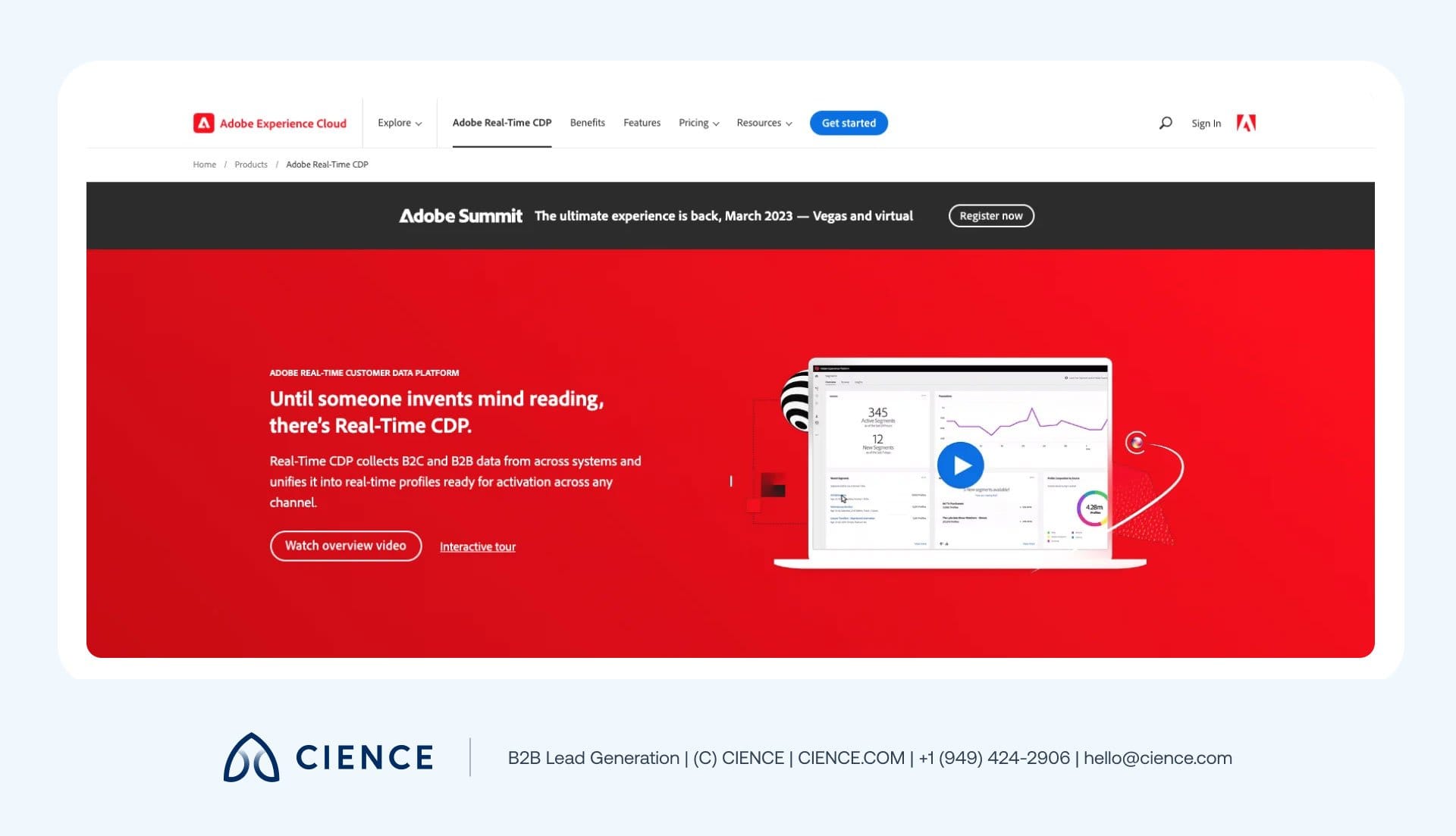Open the search icon in the header
This screenshot has height=836, width=1456.
pos(1166,122)
